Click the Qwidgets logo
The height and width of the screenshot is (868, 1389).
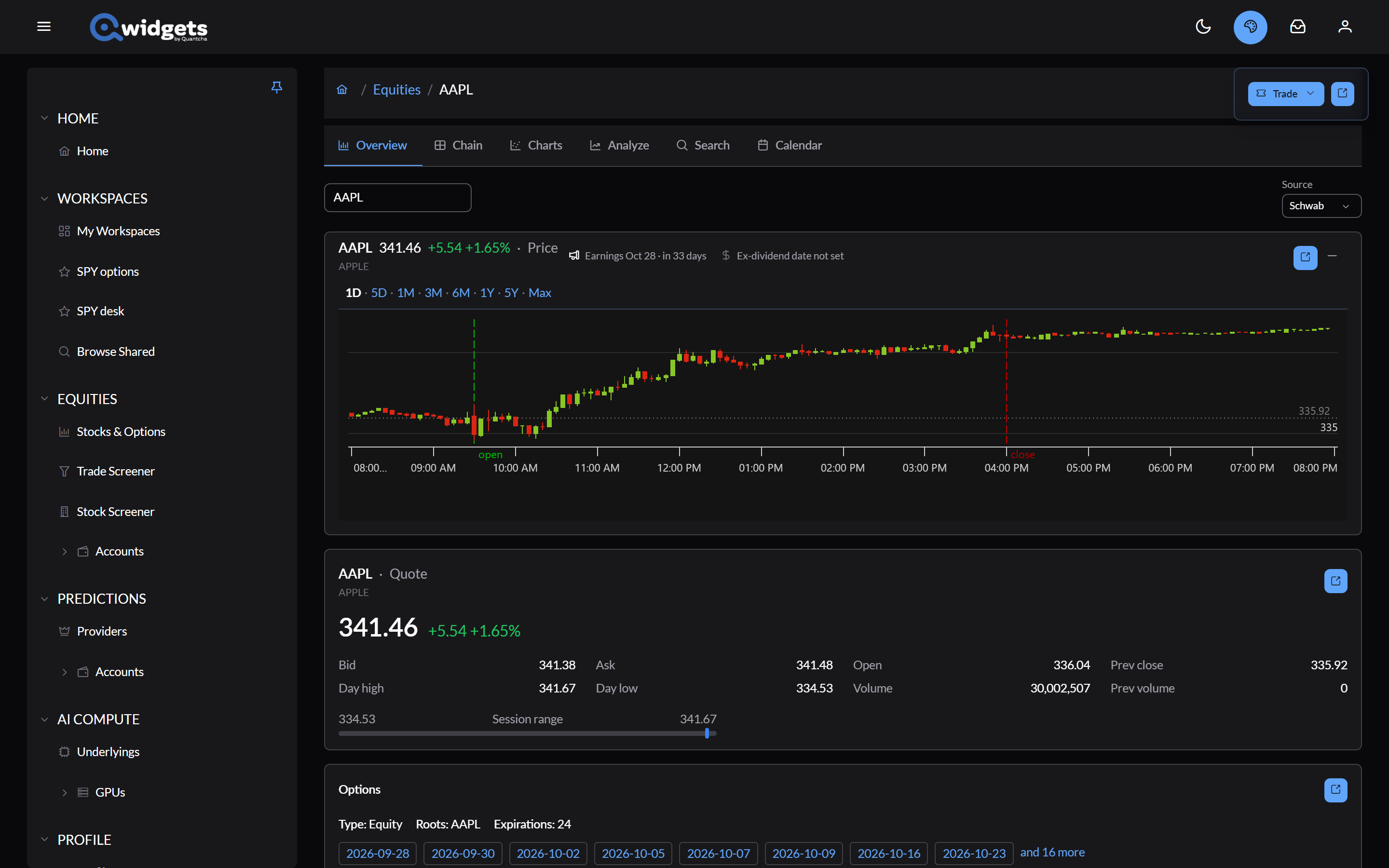point(149,27)
